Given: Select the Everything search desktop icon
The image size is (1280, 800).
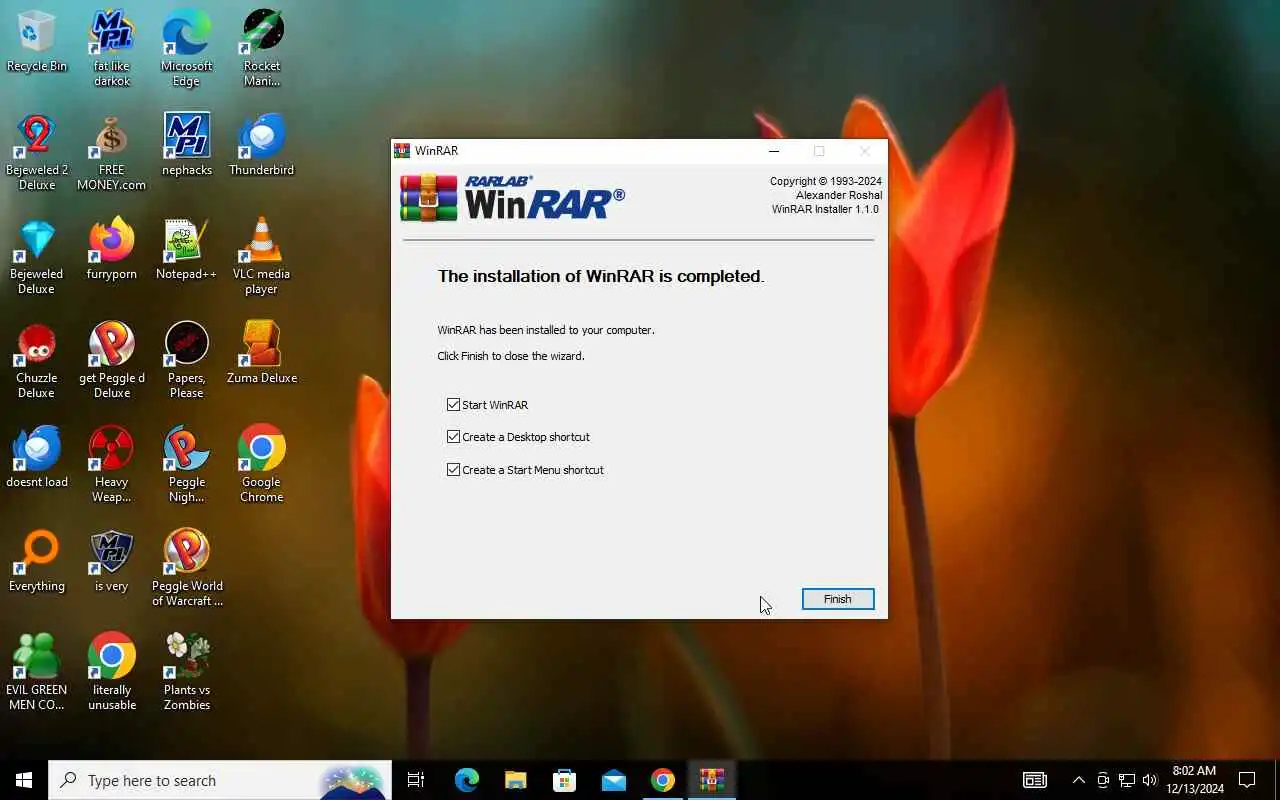Looking at the screenshot, I should pyautogui.click(x=37, y=561).
